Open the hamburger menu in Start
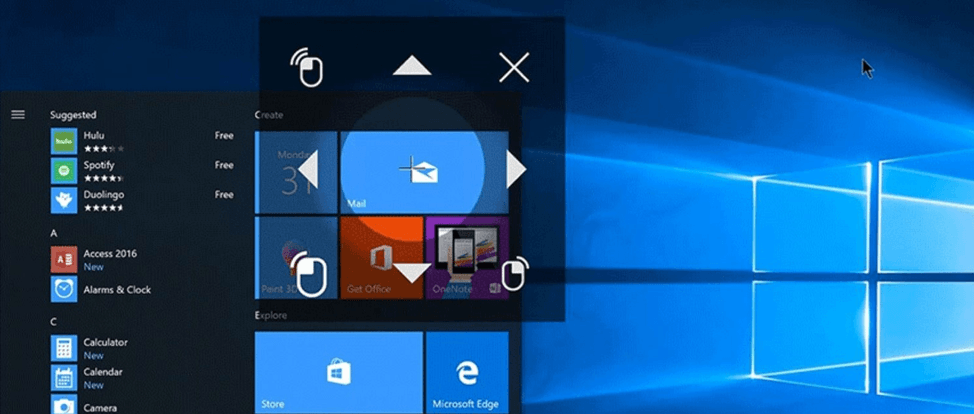Image resolution: width=974 pixels, height=414 pixels. pyautogui.click(x=17, y=114)
